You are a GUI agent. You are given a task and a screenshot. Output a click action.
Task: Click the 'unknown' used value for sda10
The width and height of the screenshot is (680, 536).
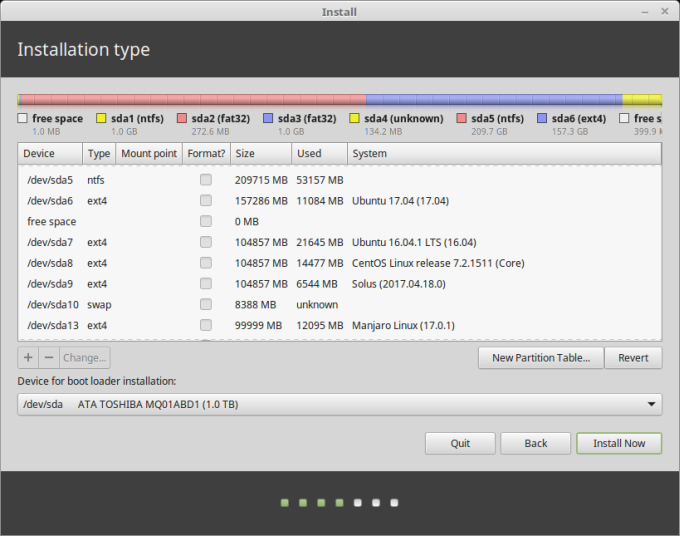click(x=317, y=305)
